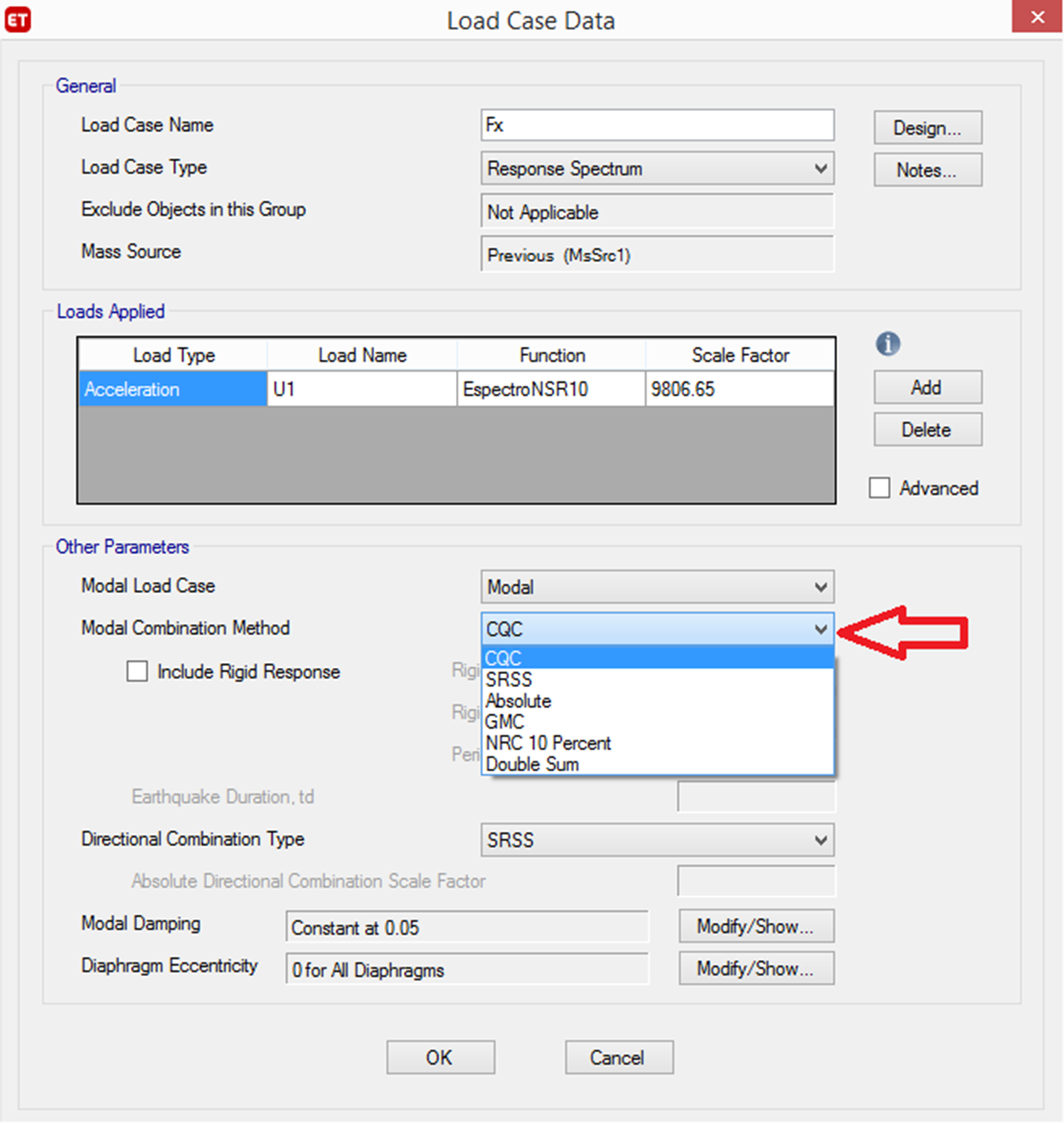Image resolution: width=1064 pixels, height=1123 pixels.
Task: Click the blue info icon near Loads Applied
Action: tap(887, 344)
